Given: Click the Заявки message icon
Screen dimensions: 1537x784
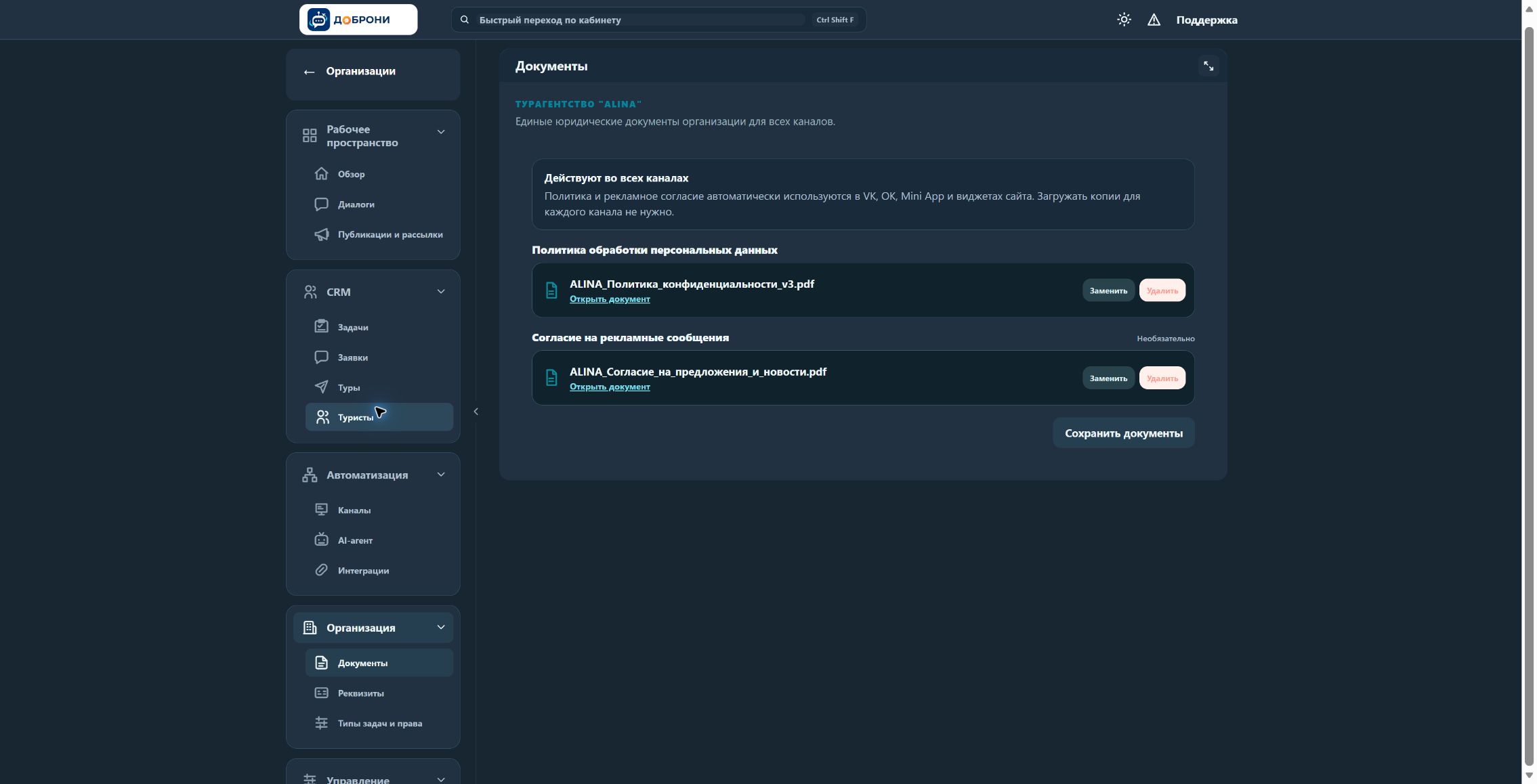Looking at the screenshot, I should (321, 357).
